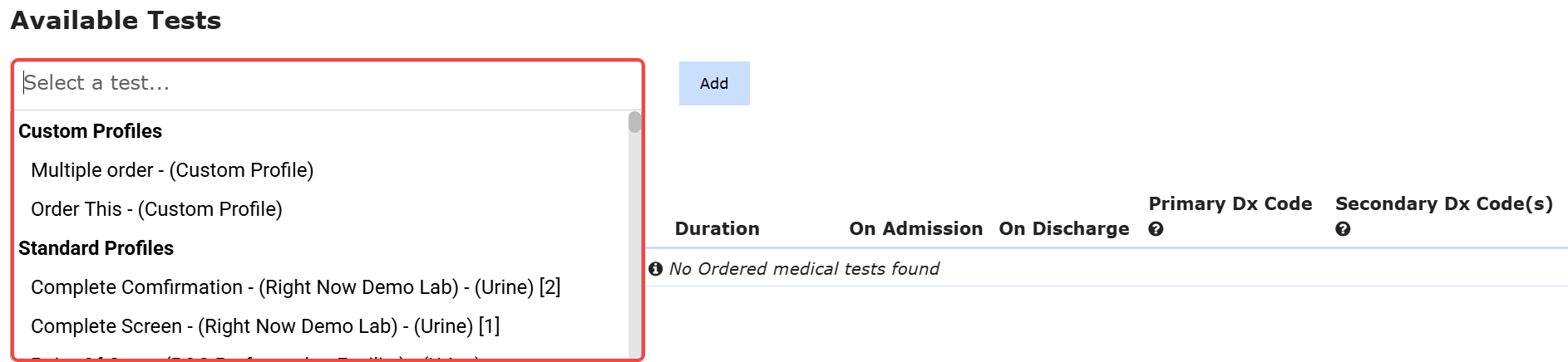Choose Order This custom profile option
1568x362 pixels.
coord(156,209)
